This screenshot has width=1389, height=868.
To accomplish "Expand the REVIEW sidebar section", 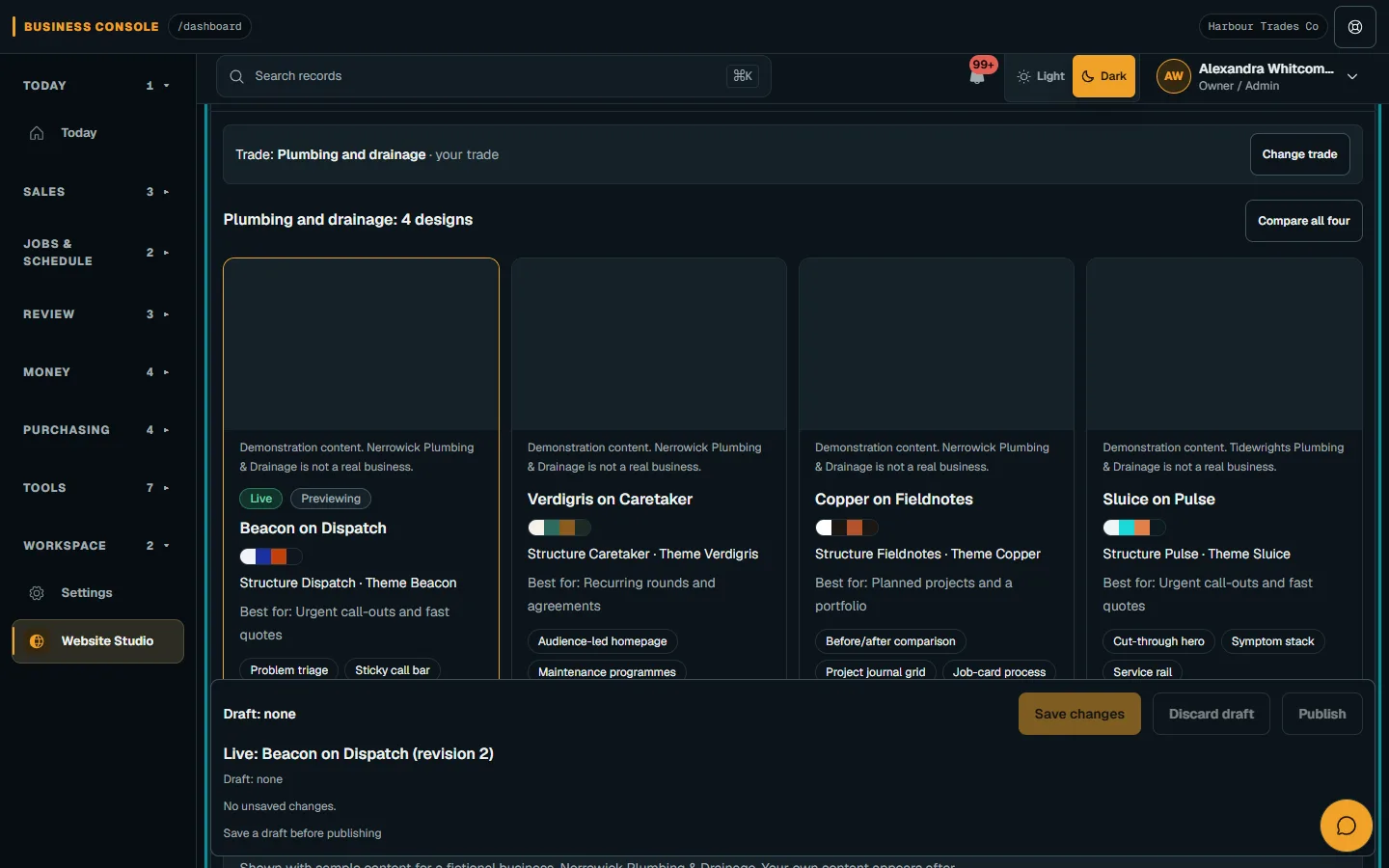I will coord(97,314).
